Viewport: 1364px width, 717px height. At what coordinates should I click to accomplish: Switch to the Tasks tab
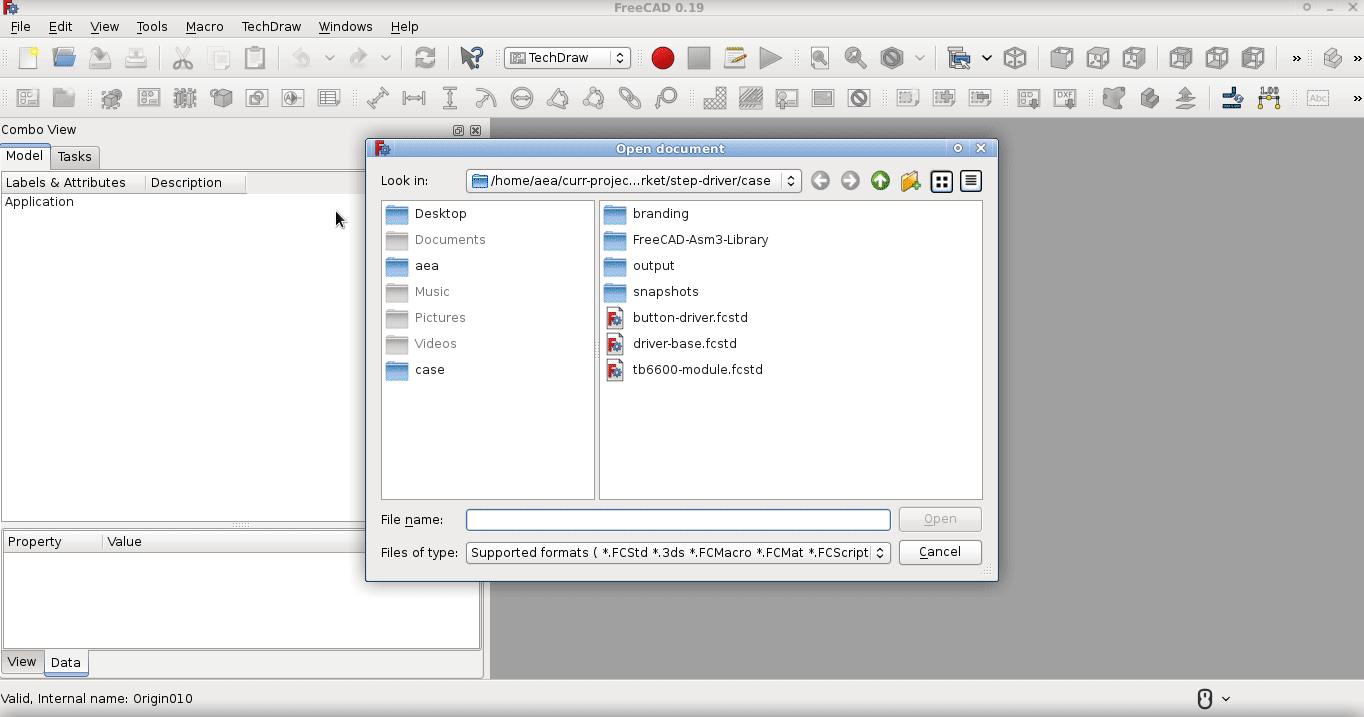tap(75, 157)
